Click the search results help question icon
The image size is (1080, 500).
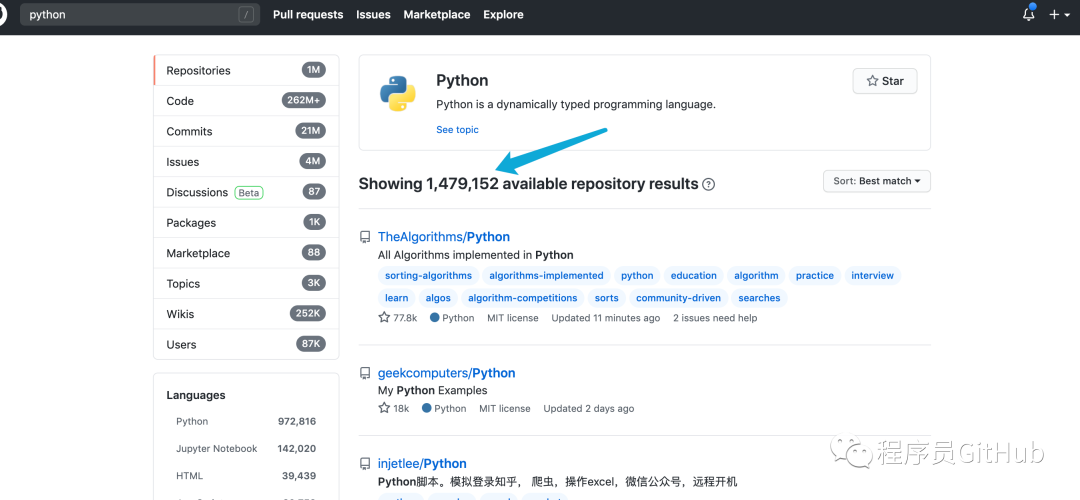[709, 184]
